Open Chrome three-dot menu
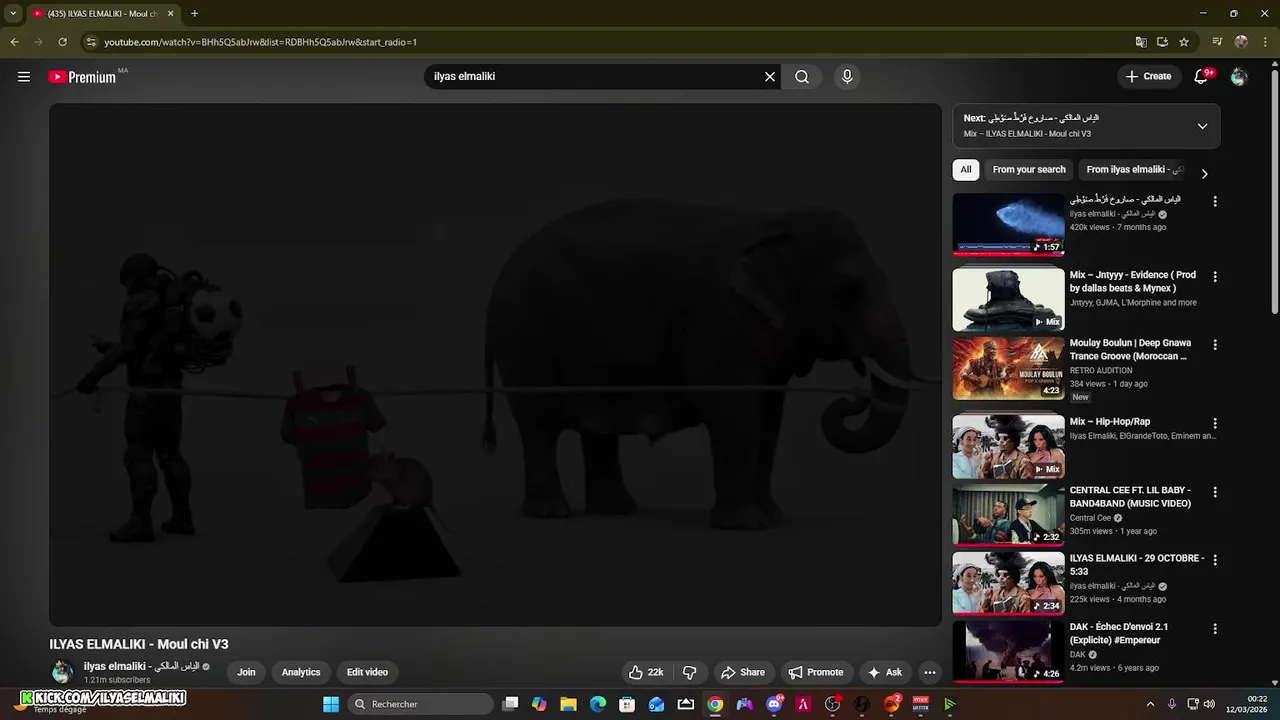The image size is (1280, 720). [1264, 42]
